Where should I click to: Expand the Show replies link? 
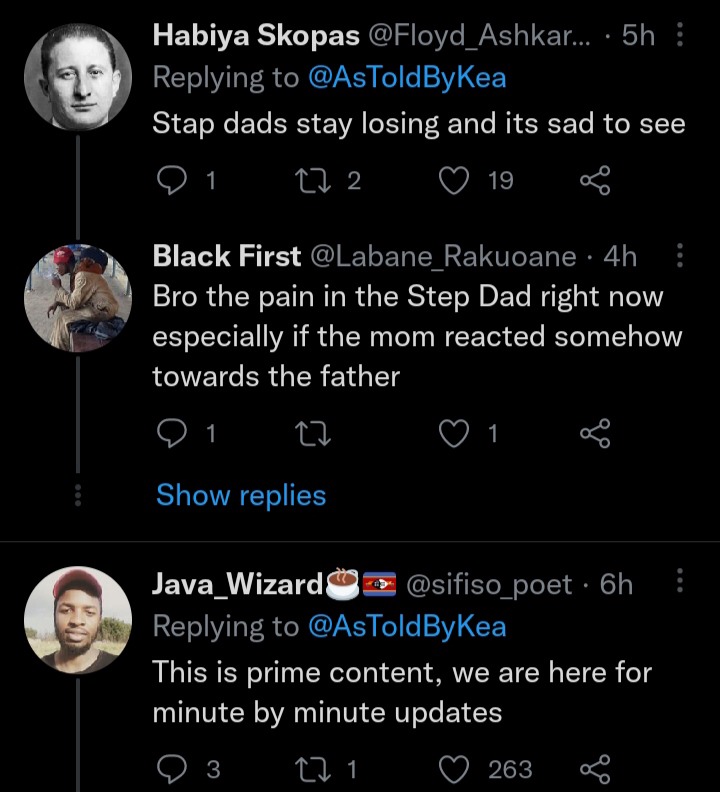coord(241,495)
